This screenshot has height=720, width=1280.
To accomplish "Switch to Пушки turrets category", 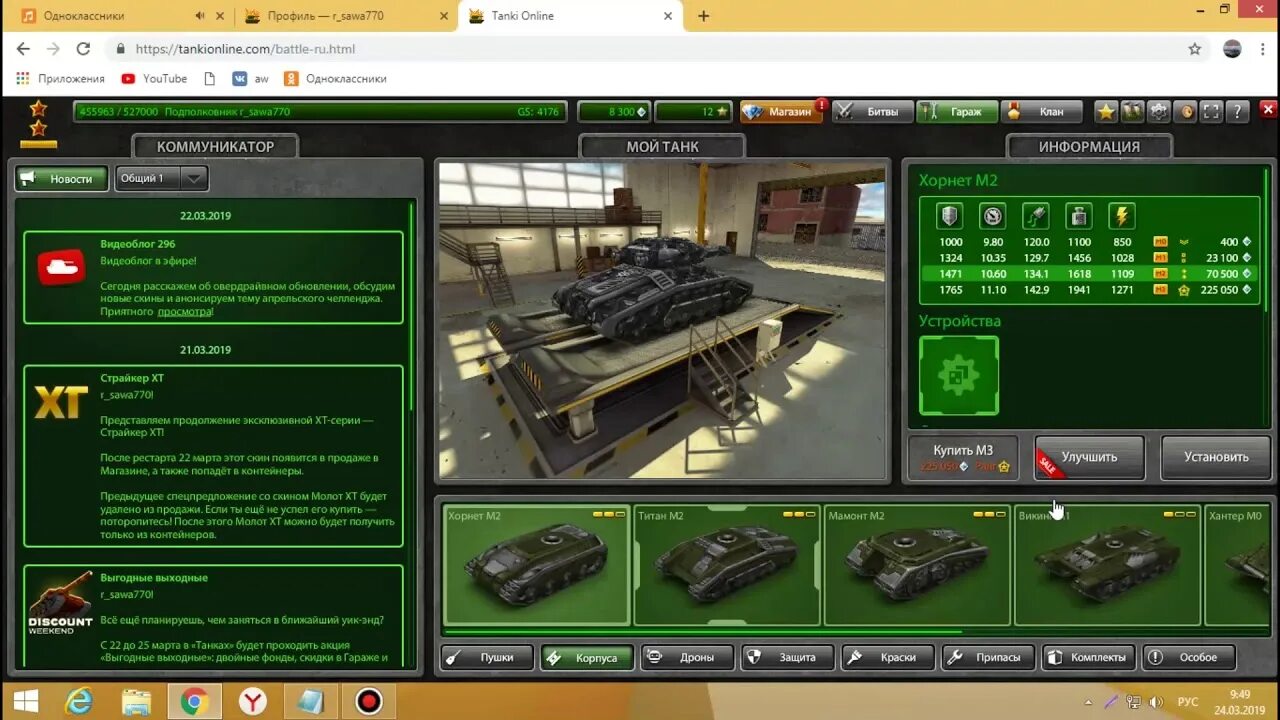I will click(486, 657).
